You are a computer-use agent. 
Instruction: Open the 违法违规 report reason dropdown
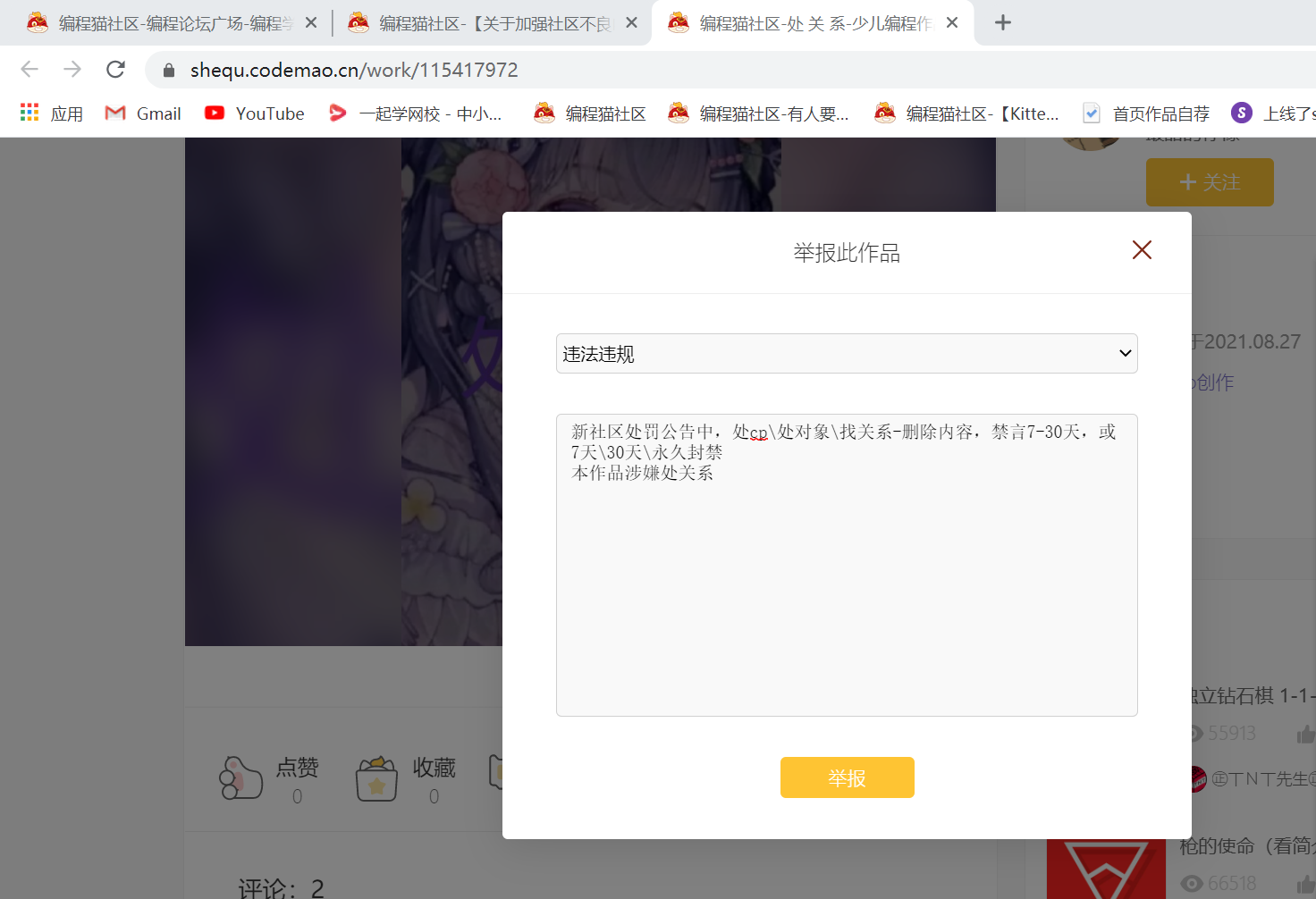click(x=847, y=354)
